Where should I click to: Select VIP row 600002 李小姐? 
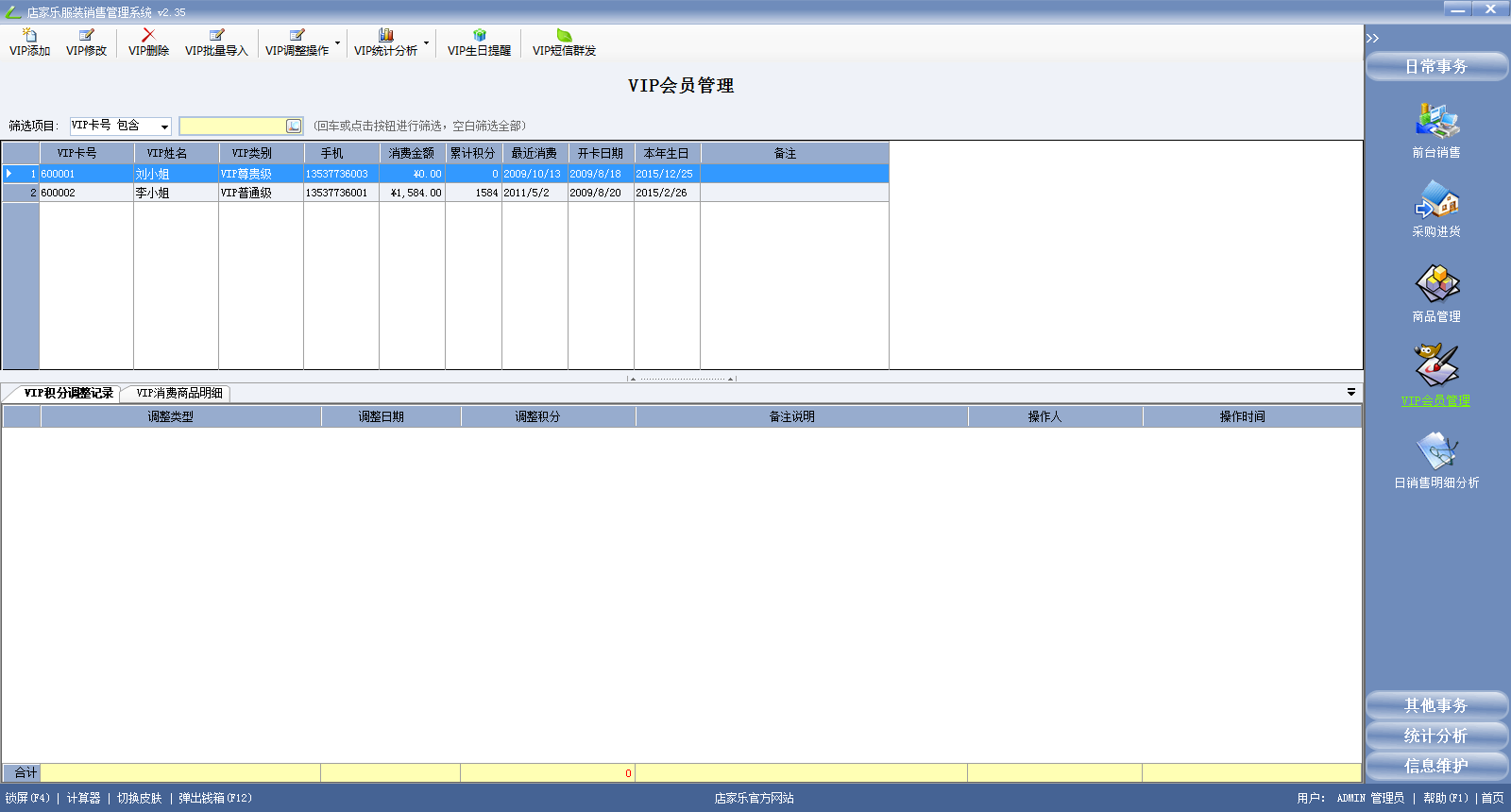446,193
